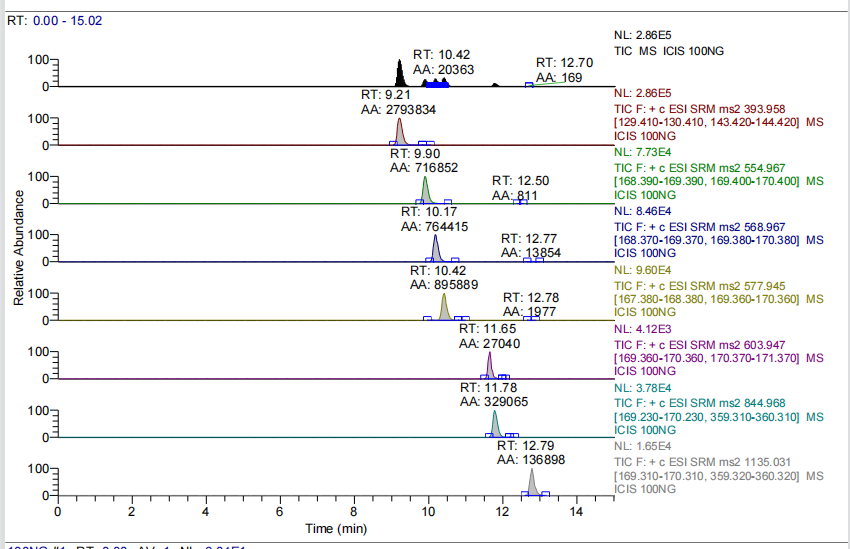Click the tallest black peak in TIC trace
Screen dimensions: 850x549
click(400, 74)
